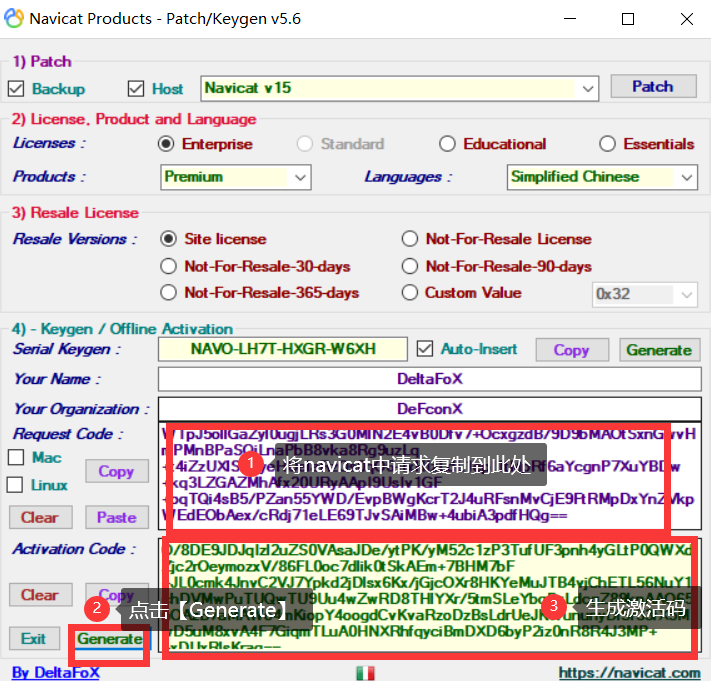Click the Your Name field DeltaFoX
Viewport: 711px width, 681px height.
tap(430, 379)
